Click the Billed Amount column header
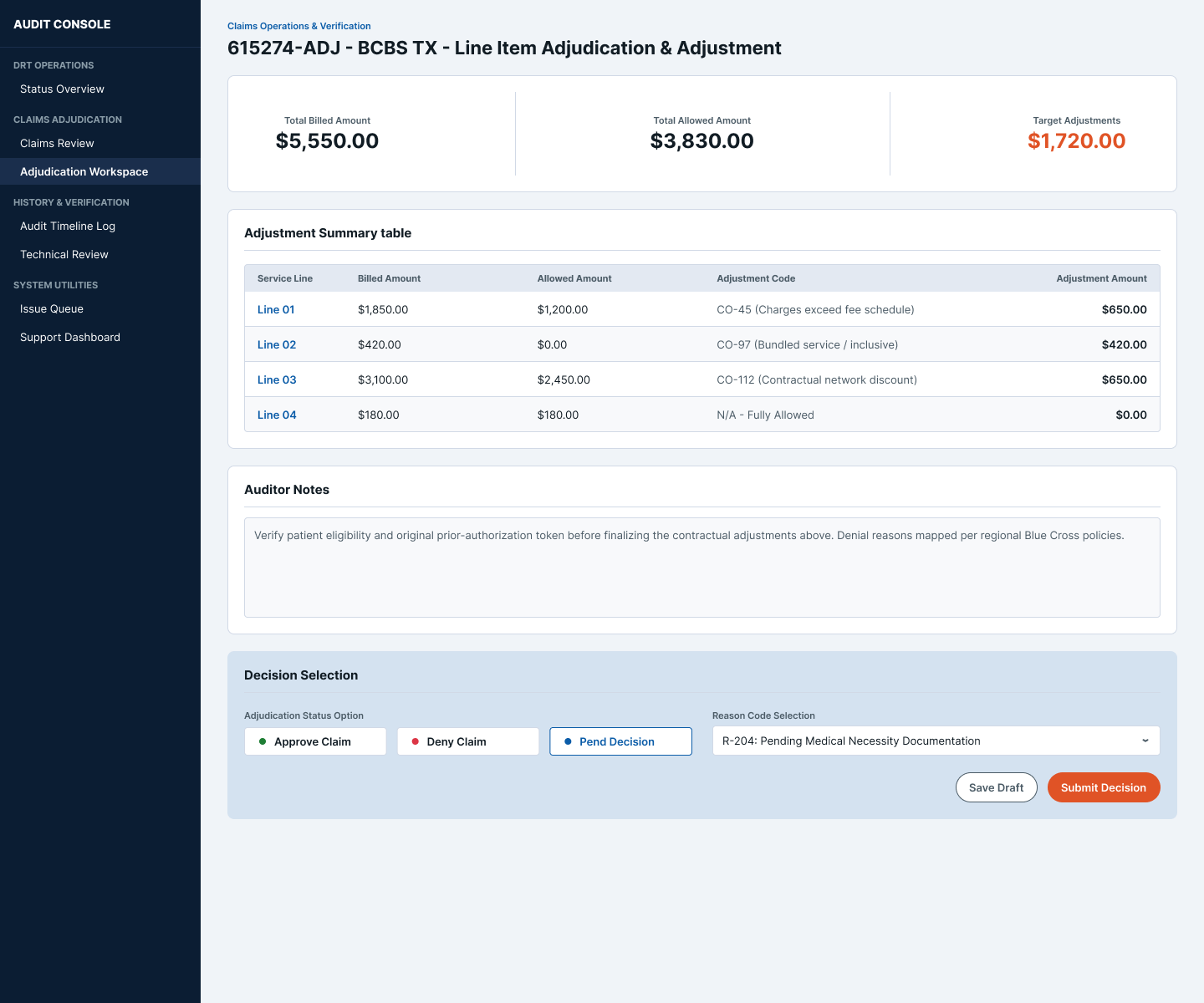The image size is (1204, 1003). point(389,278)
